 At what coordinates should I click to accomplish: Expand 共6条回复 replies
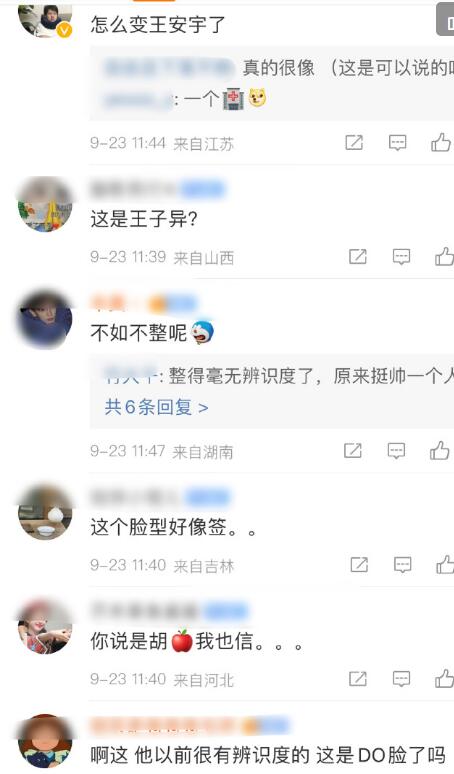click(x=156, y=407)
